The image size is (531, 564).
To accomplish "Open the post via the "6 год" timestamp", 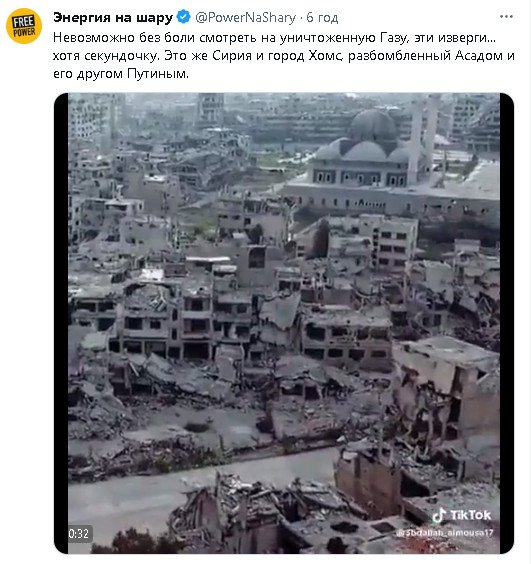I will tap(322, 17).
